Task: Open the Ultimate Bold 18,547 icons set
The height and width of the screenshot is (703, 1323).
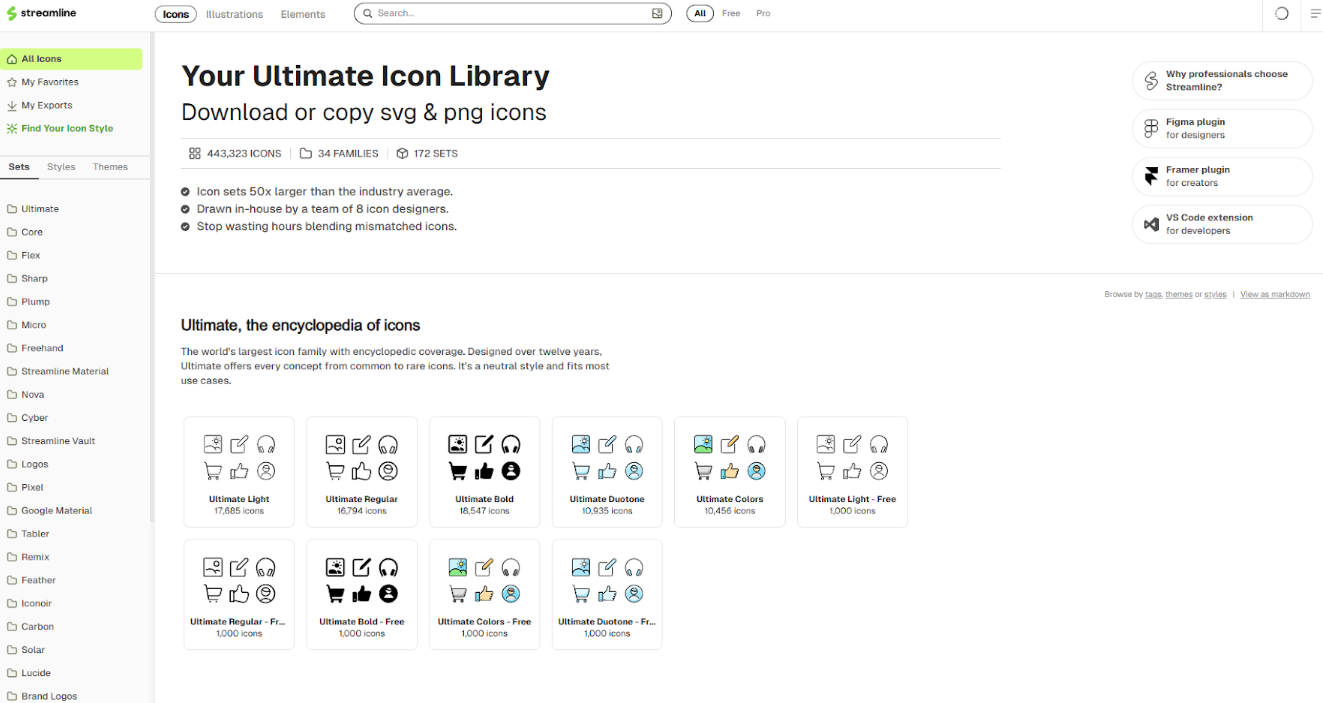Action: coord(484,472)
